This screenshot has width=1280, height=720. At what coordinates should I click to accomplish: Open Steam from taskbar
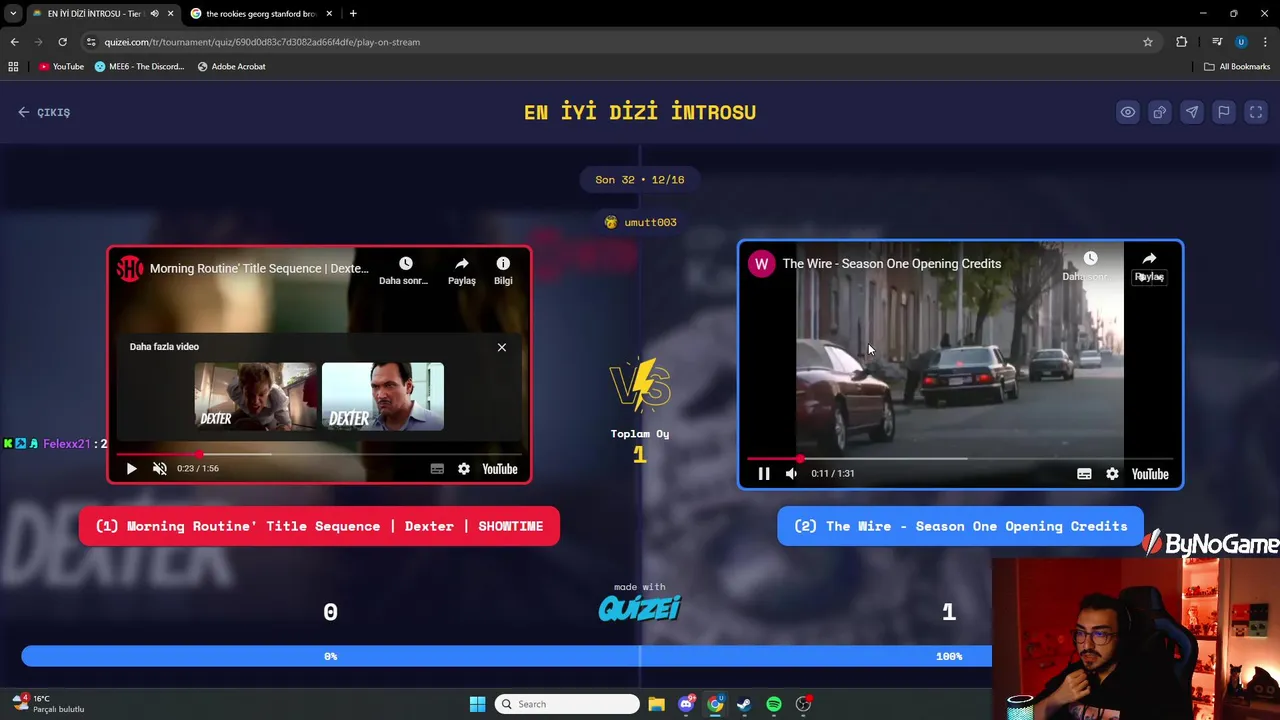coord(744,704)
